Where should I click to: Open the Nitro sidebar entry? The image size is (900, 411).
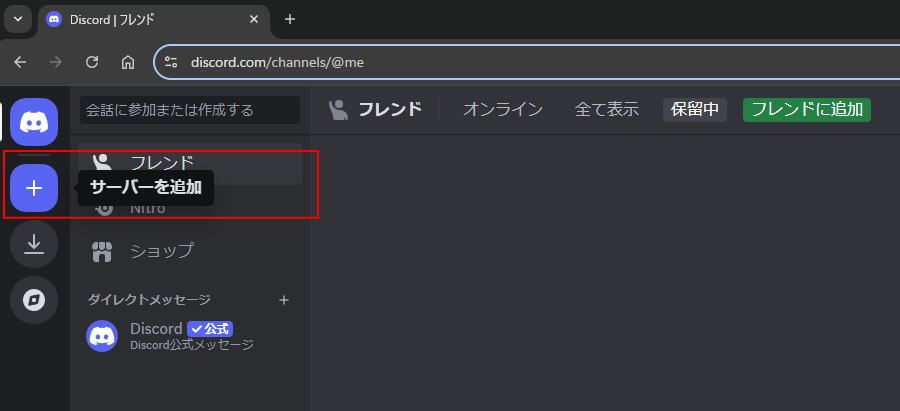tap(190, 208)
